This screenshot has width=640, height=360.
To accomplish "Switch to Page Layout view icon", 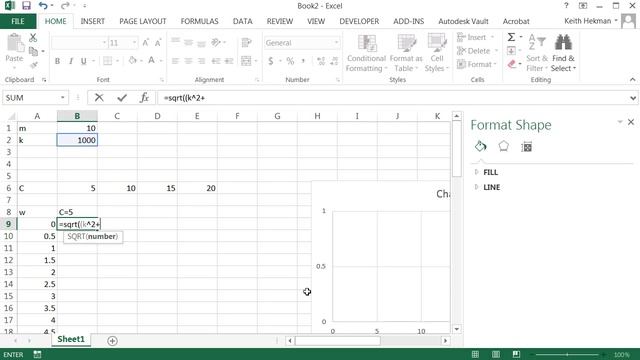I will 496,354.
